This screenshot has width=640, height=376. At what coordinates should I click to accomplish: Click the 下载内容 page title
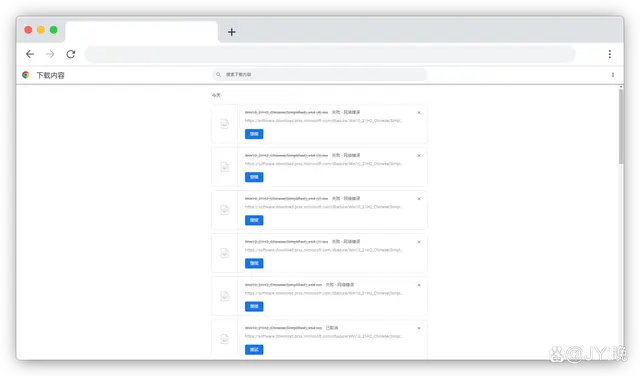(50, 75)
